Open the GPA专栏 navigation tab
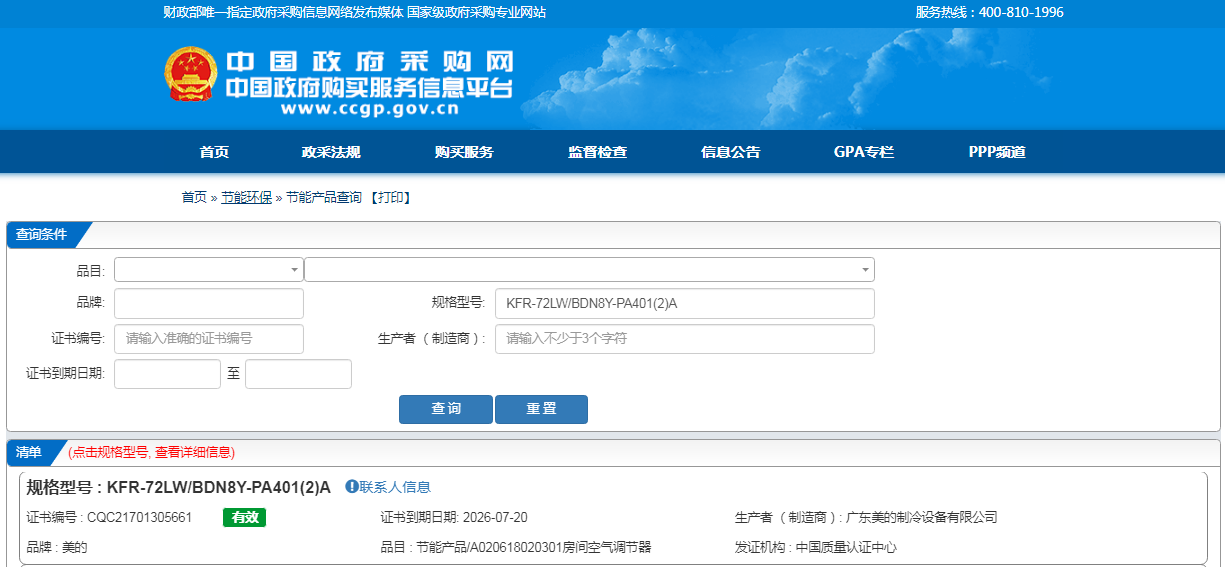This screenshot has height=567, width=1225. [864, 152]
